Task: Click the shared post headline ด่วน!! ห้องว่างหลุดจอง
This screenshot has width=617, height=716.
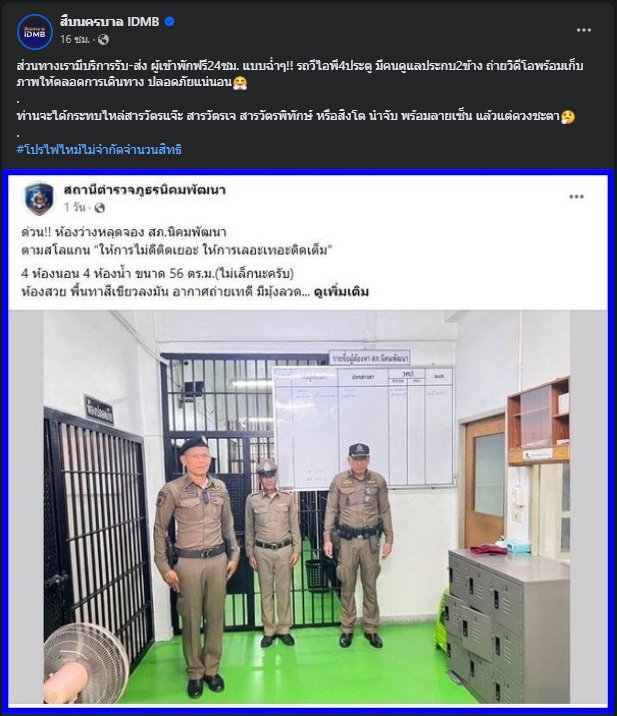Action: 124,232
